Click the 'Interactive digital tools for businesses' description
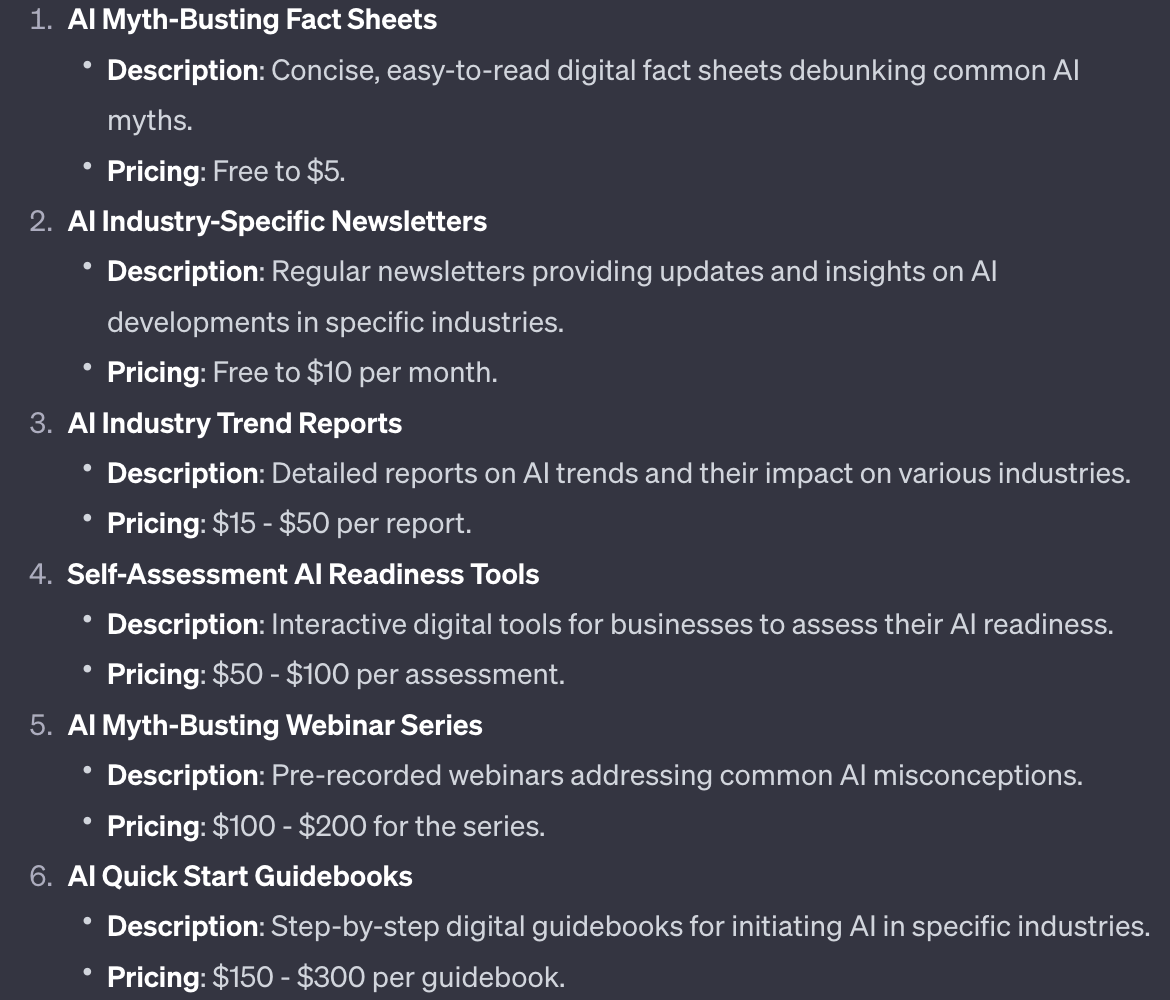This screenshot has width=1170, height=1000. click(692, 624)
